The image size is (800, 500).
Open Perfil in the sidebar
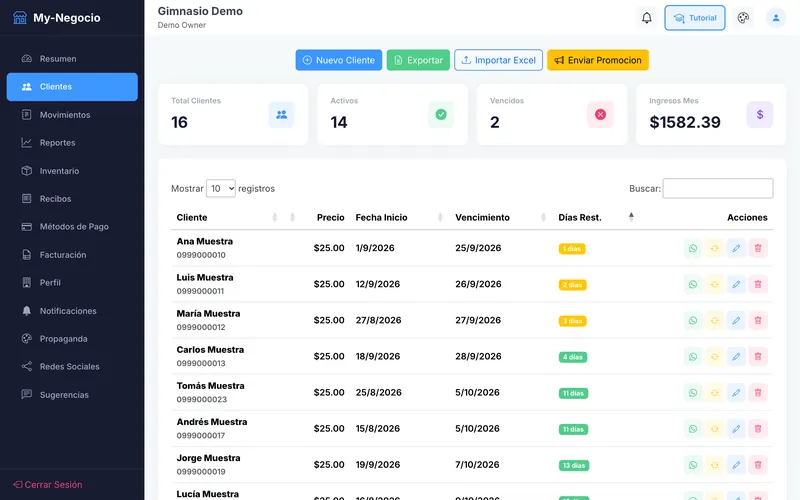pyautogui.click(x=72, y=283)
